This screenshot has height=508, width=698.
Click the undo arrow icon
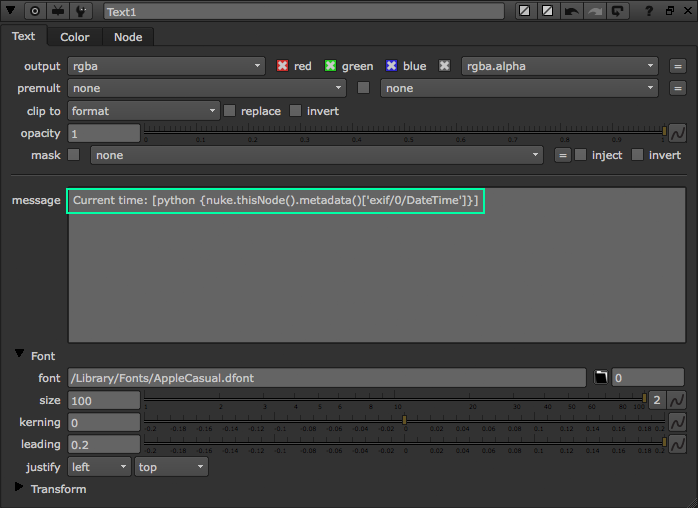point(572,11)
